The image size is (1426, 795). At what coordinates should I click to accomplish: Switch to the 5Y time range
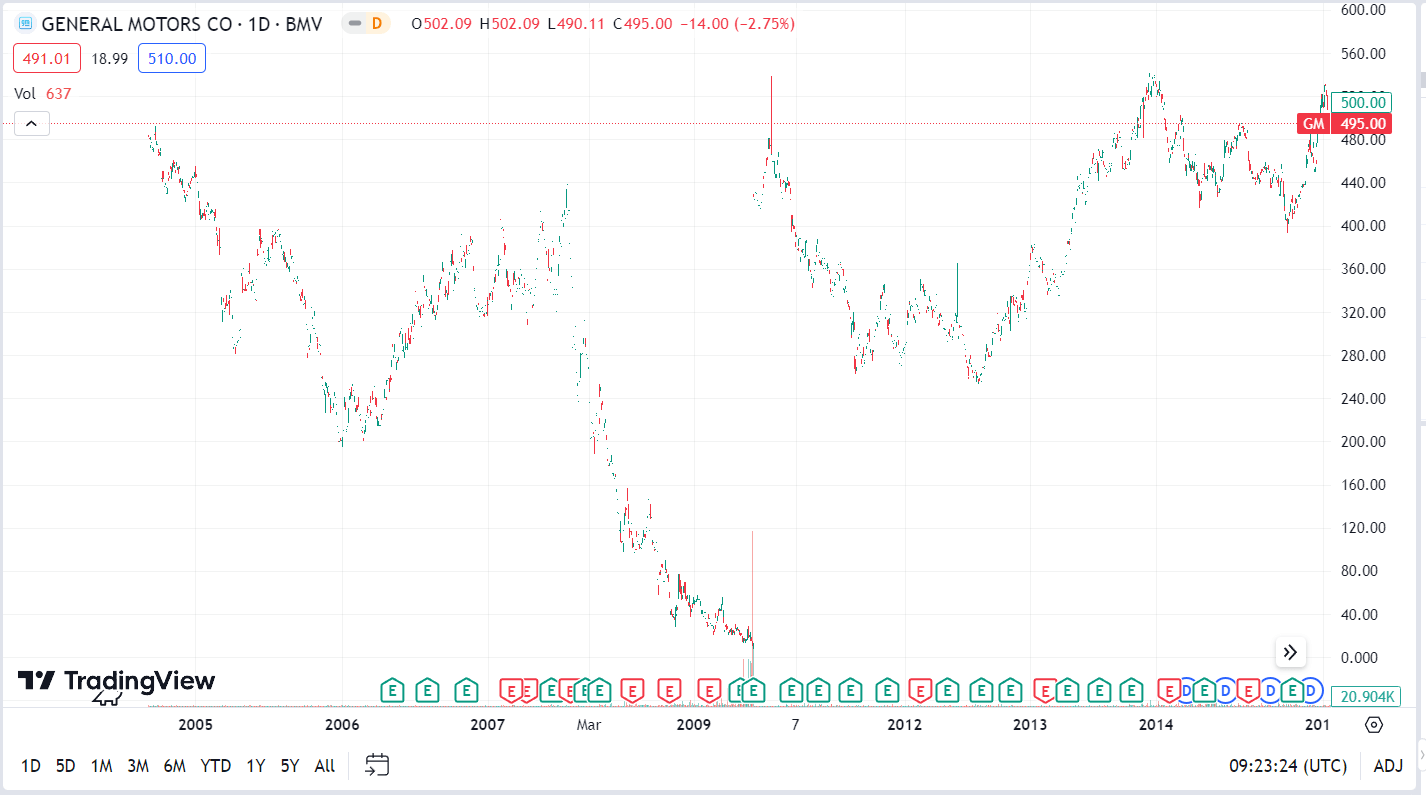290,766
